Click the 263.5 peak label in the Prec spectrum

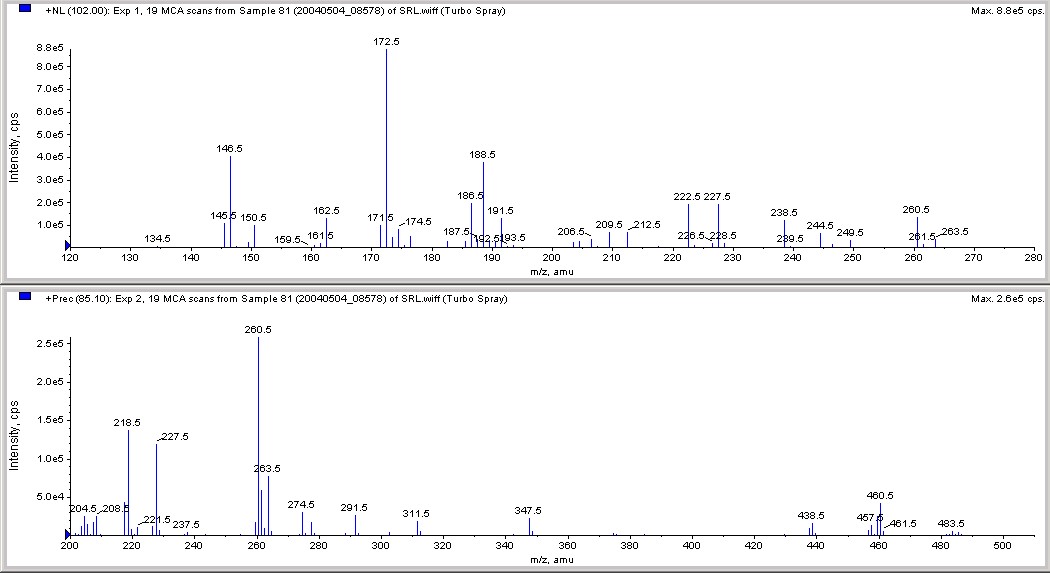pyautogui.click(x=267, y=469)
